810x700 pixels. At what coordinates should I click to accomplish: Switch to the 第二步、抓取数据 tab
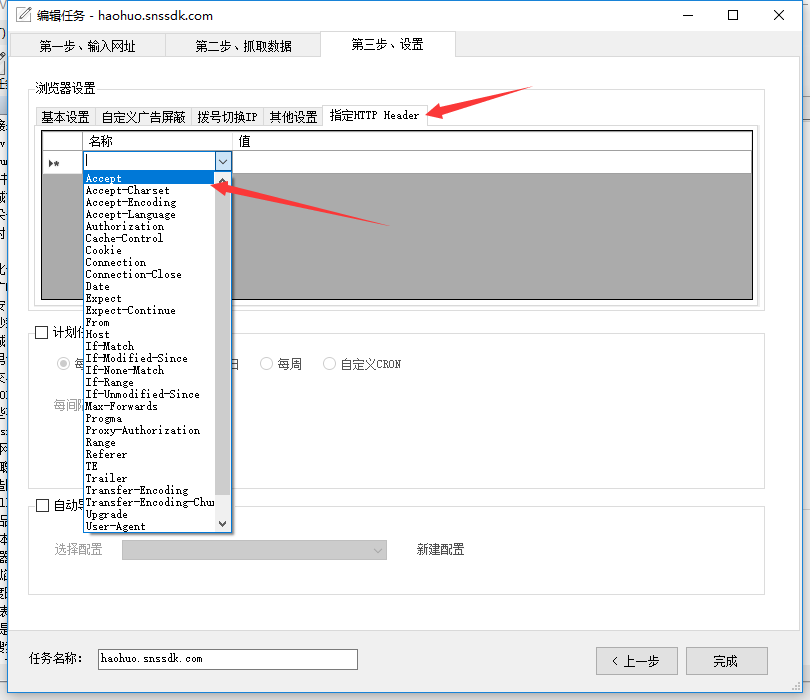pos(243,44)
